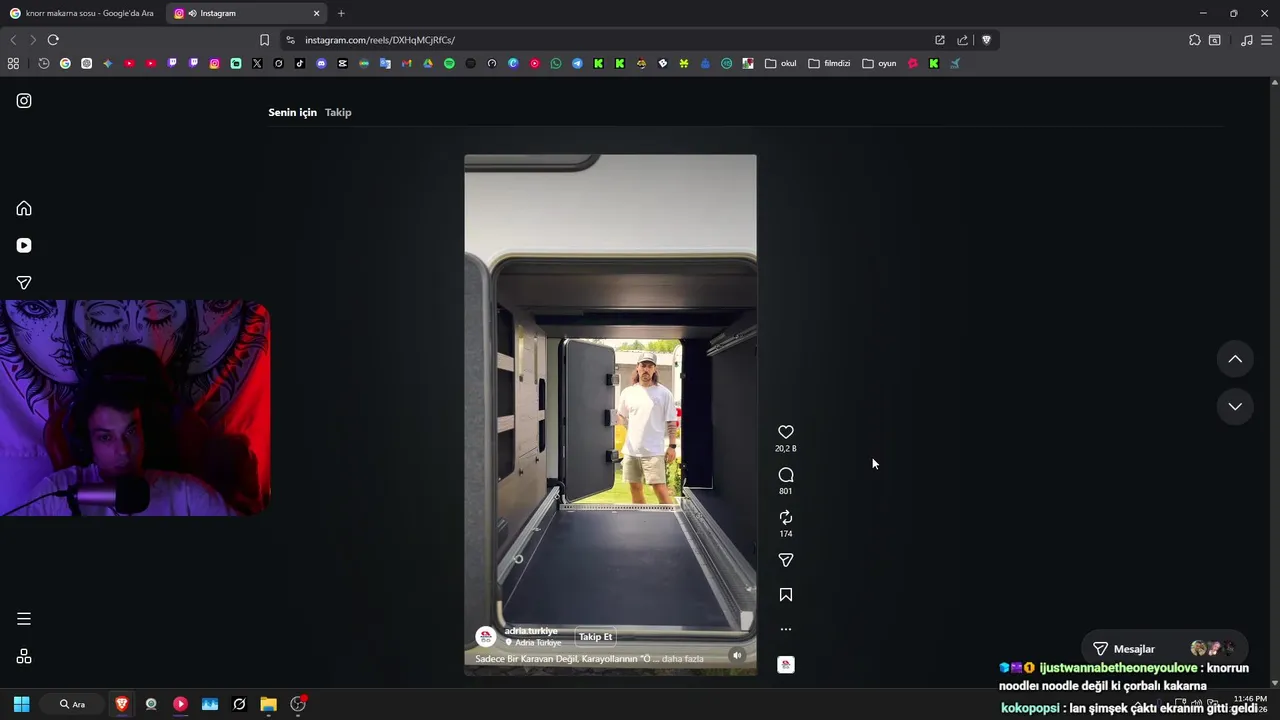Viewport: 1280px width, 720px height.
Task: Open File Explorer from taskbar
Action: point(268,704)
